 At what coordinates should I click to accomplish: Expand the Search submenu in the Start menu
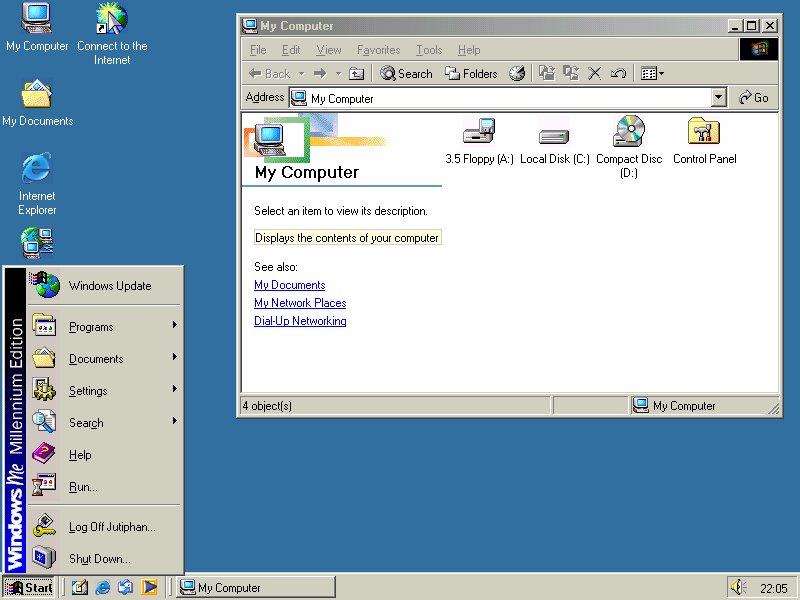coord(105,423)
